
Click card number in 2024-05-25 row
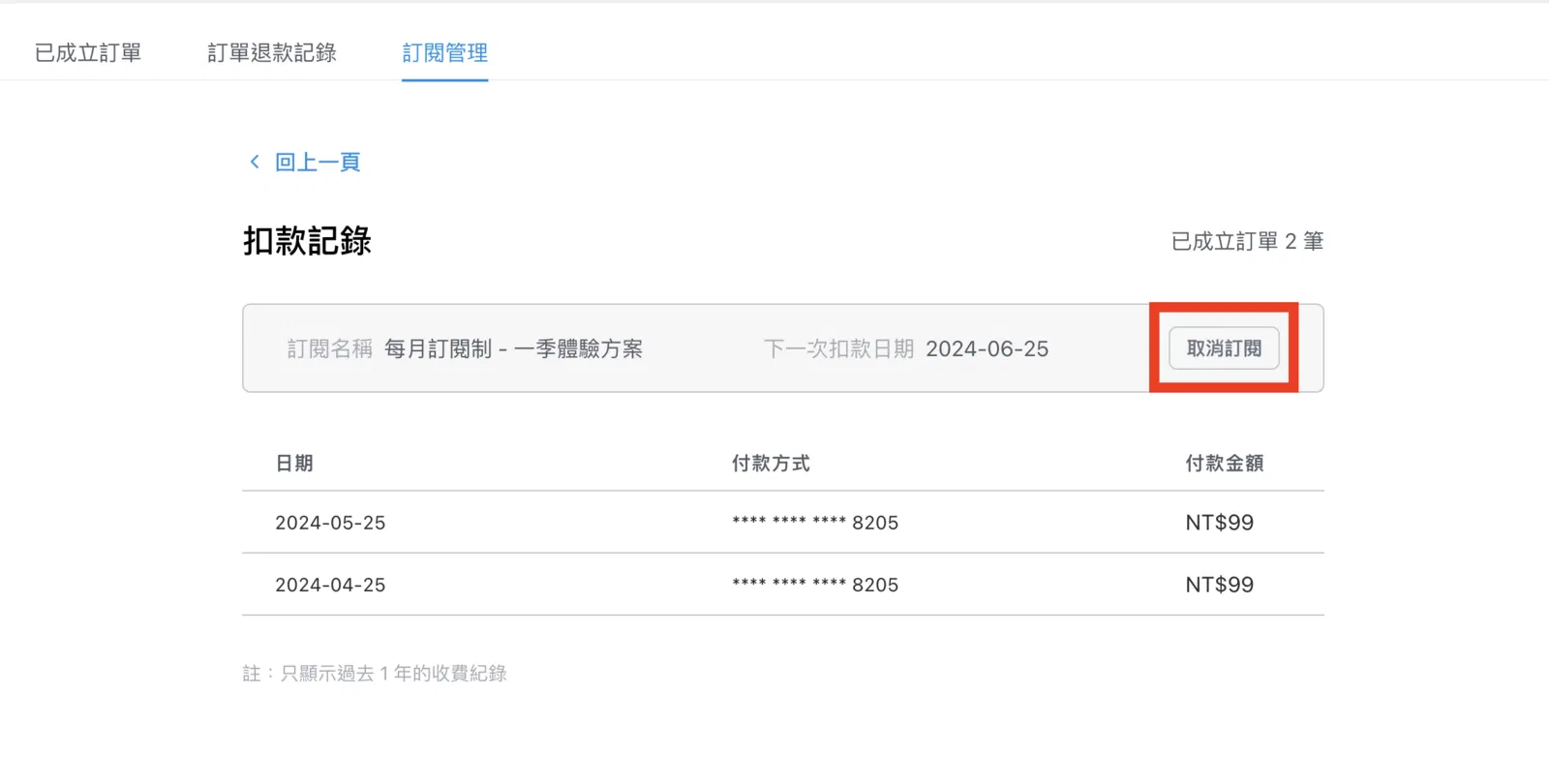[815, 523]
